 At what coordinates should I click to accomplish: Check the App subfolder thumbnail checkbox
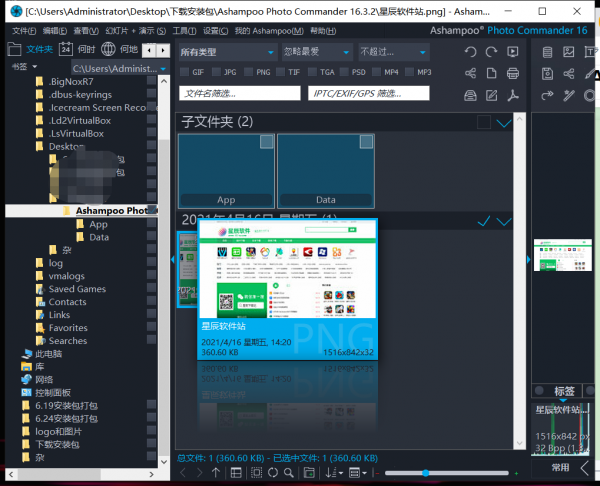(266, 142)
